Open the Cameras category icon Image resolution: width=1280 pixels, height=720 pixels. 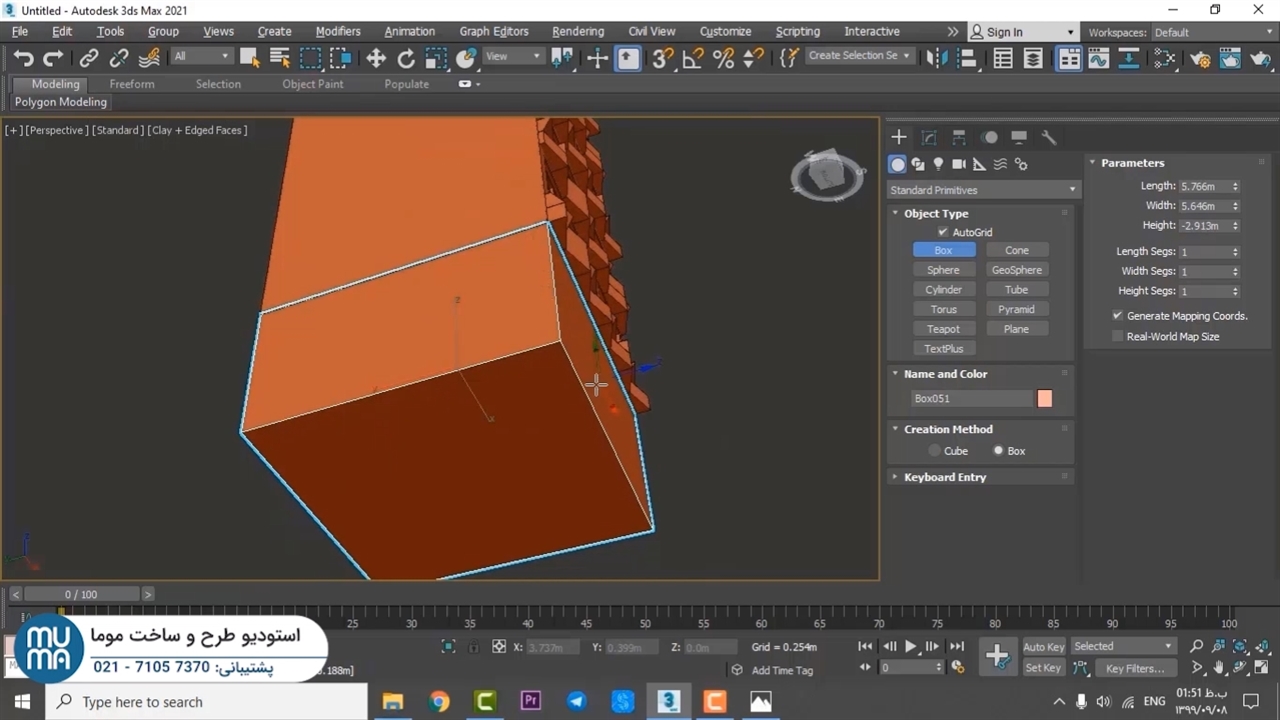[x=958, y=164]
